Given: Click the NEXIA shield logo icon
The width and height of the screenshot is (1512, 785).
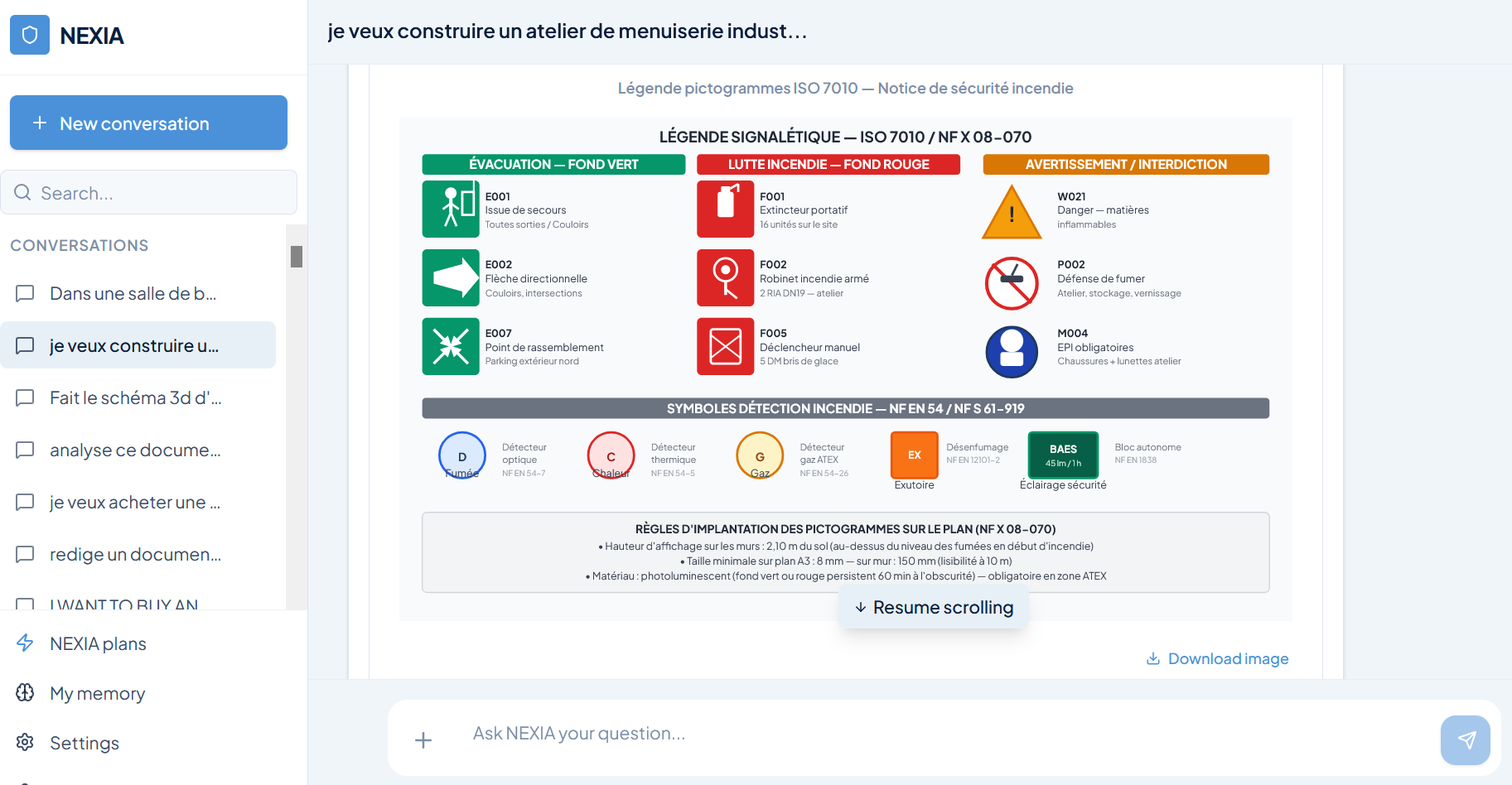Looking at the screenshot, I should click(x=30, y=35).
